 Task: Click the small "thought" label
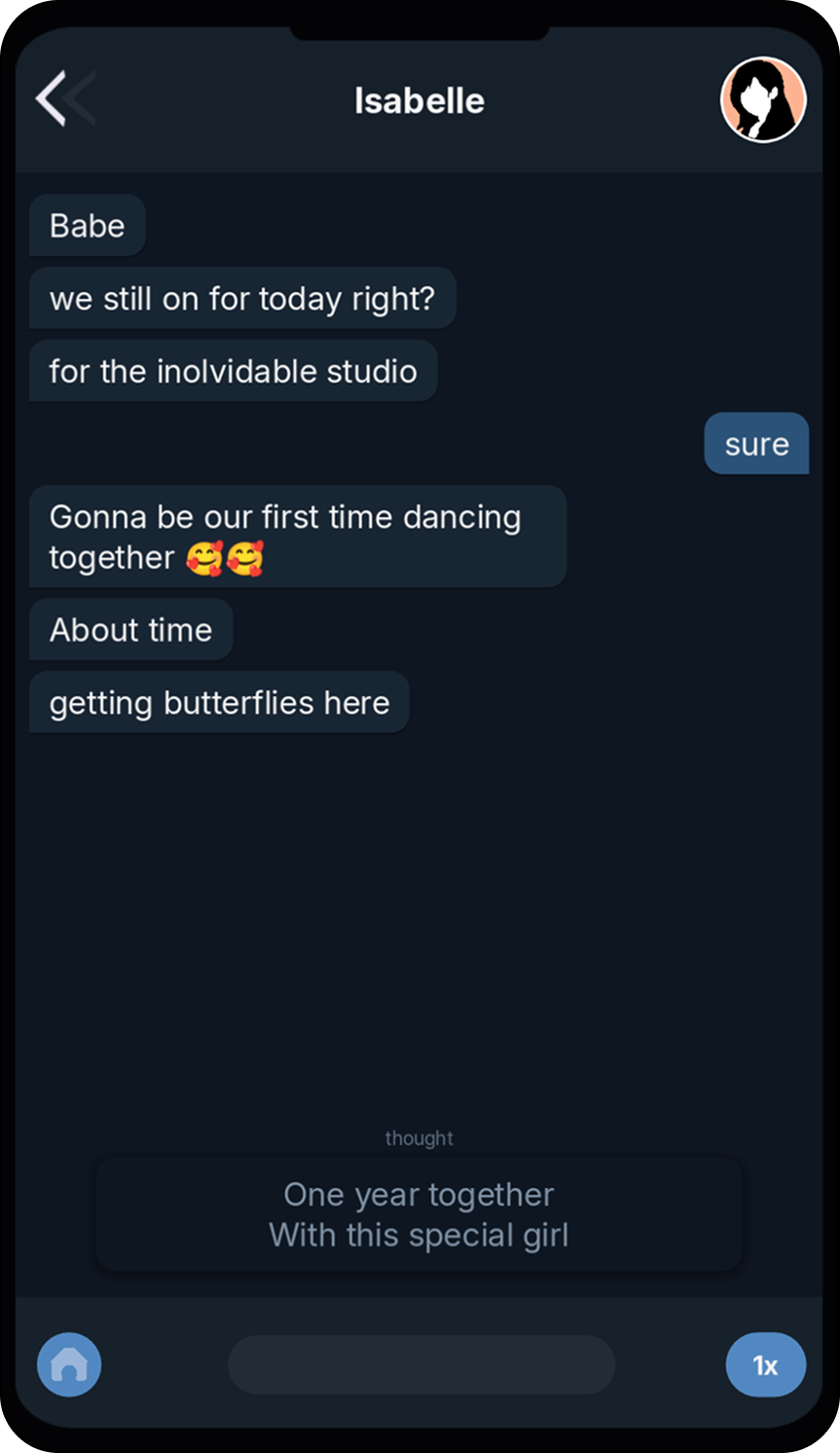pyautogui.click(x=419, y=1137)
